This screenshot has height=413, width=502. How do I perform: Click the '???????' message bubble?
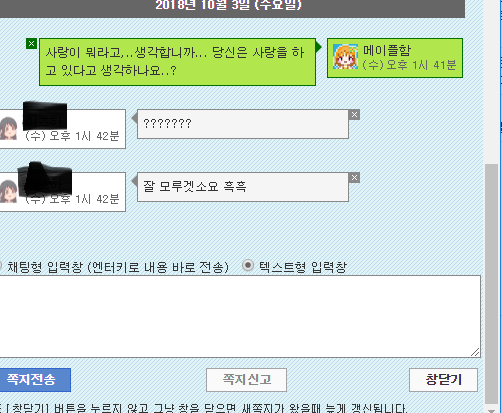[x=243, y=124]
